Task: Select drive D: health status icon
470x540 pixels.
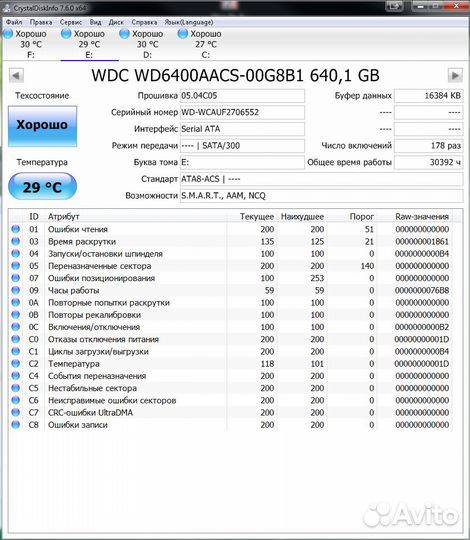Action: [x=124, y=34]
